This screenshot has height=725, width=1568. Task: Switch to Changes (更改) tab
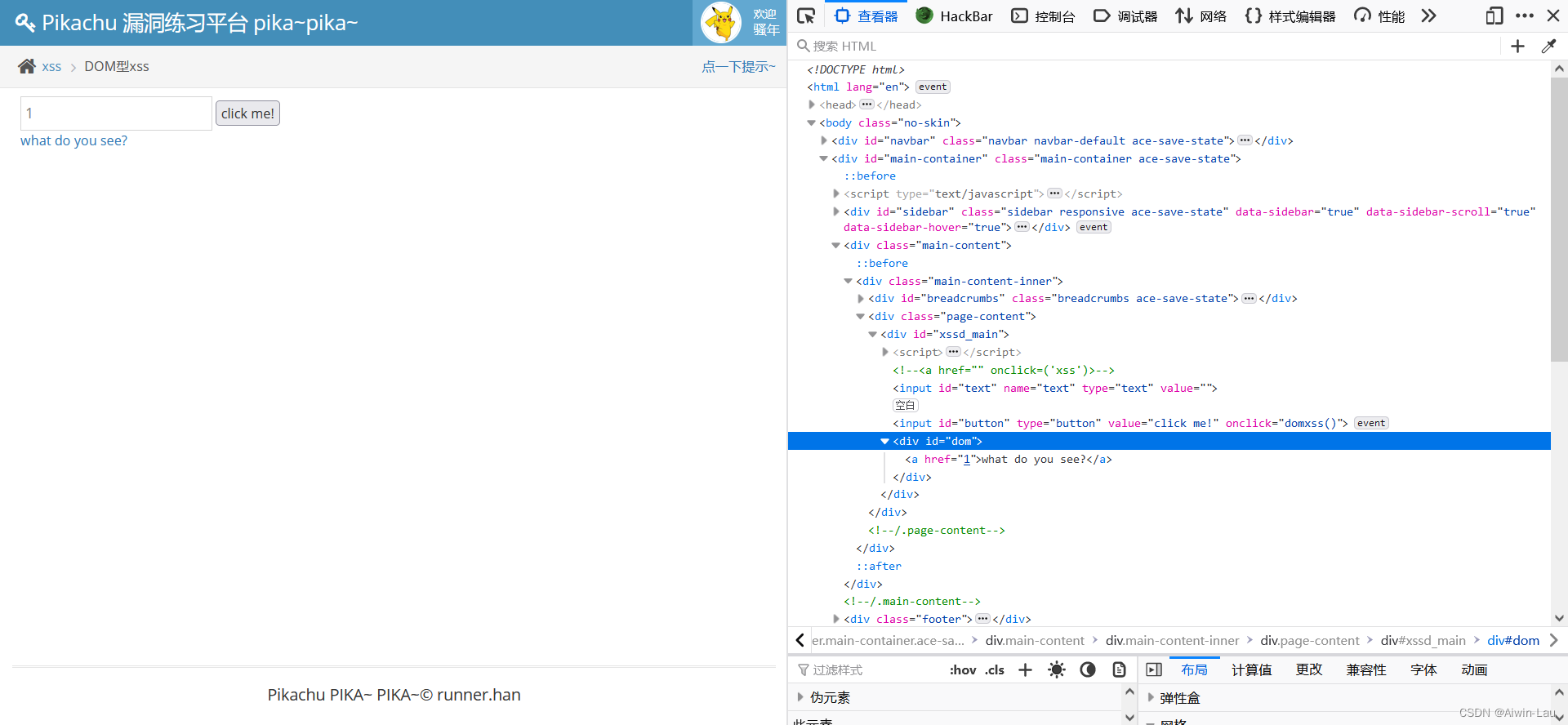(1308, 669)
